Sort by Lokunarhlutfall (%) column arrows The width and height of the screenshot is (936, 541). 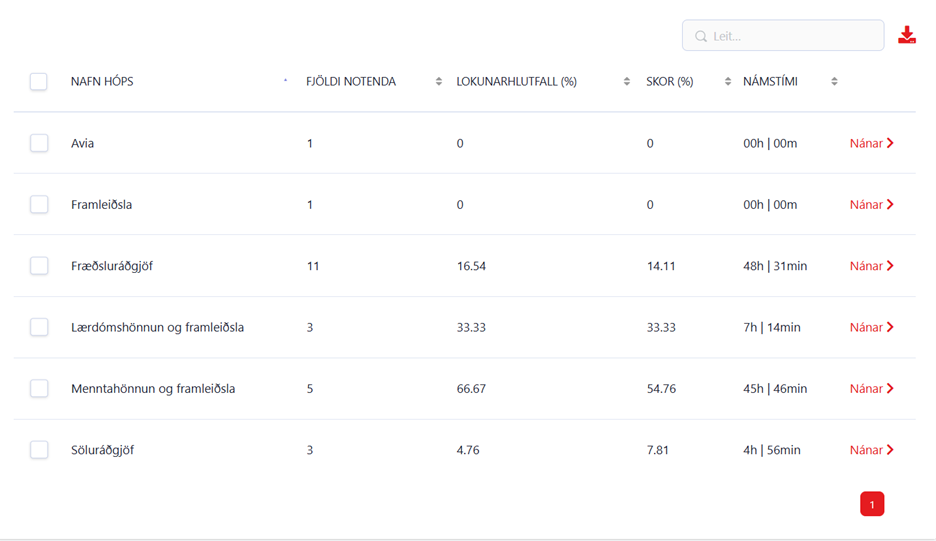tap(626, 81)
